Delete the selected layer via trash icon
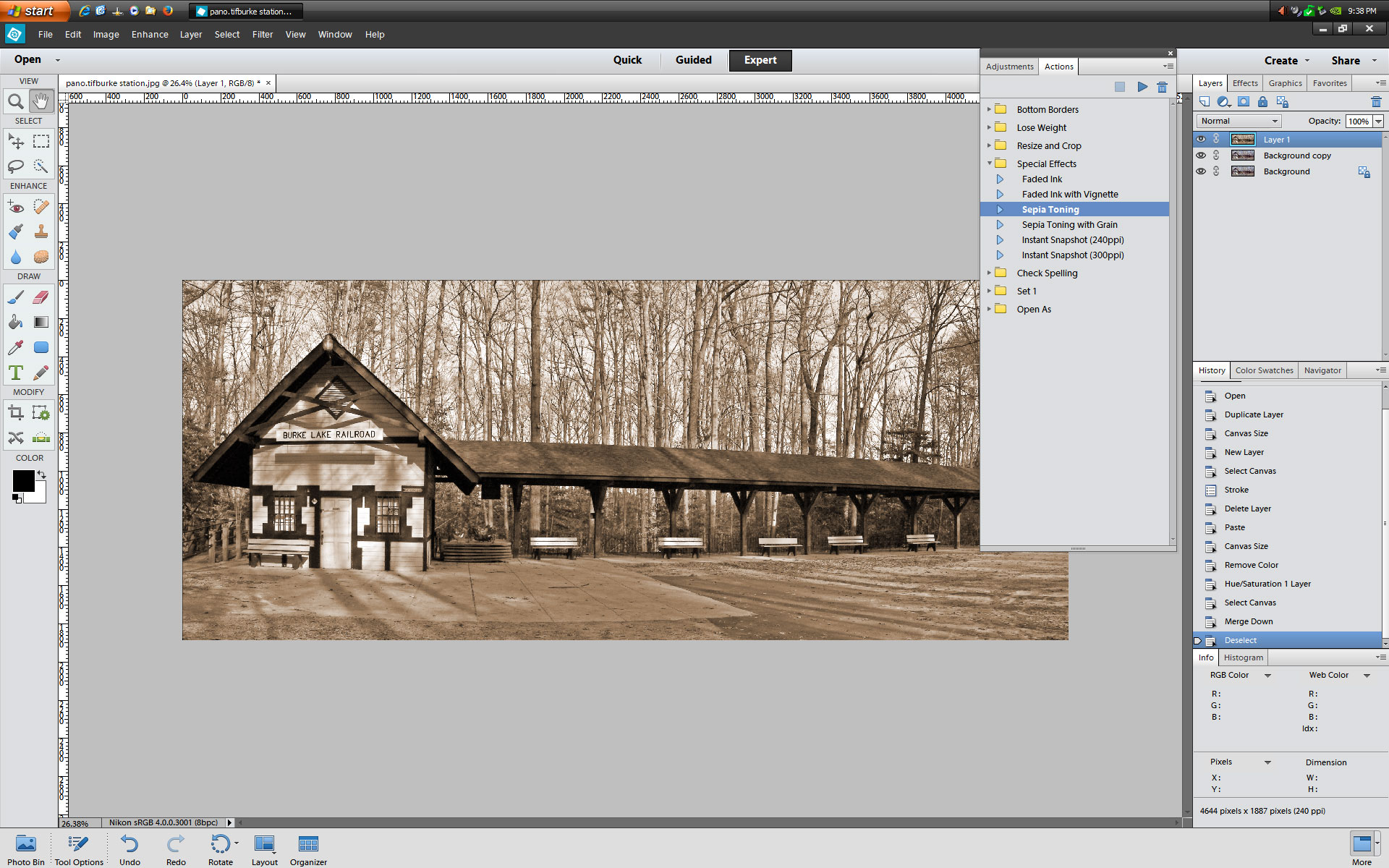 pos(1376,101)
